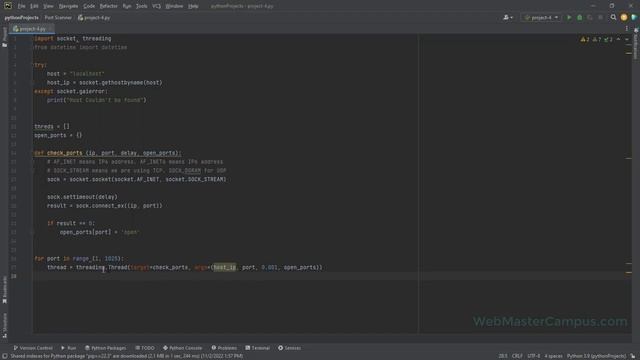The width and height of the screenshot is (640, 360).
Task: Run with coverage icon in toolbar
Action: pos(590,18)
